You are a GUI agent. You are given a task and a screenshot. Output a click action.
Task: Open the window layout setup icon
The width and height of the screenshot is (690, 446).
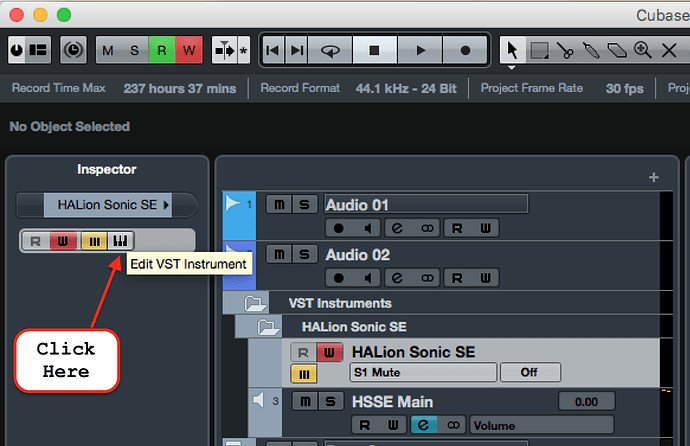click(x=38, y=50)
